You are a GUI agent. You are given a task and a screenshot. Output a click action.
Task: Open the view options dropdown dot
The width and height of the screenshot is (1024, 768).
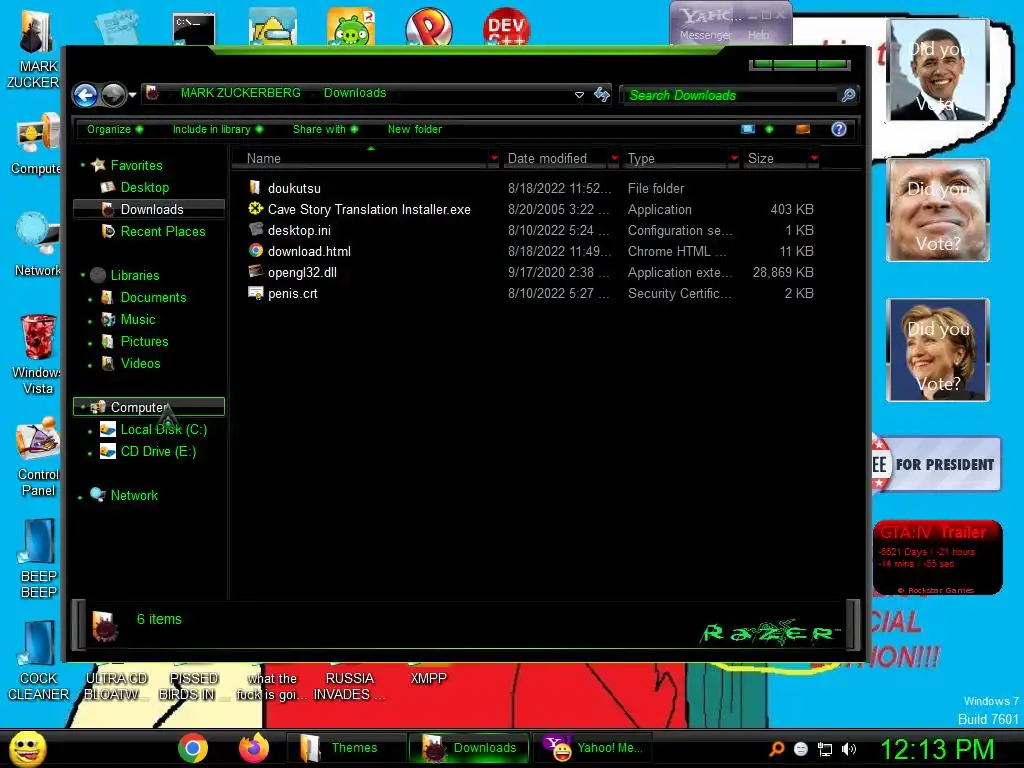click(x=769, y=129)
